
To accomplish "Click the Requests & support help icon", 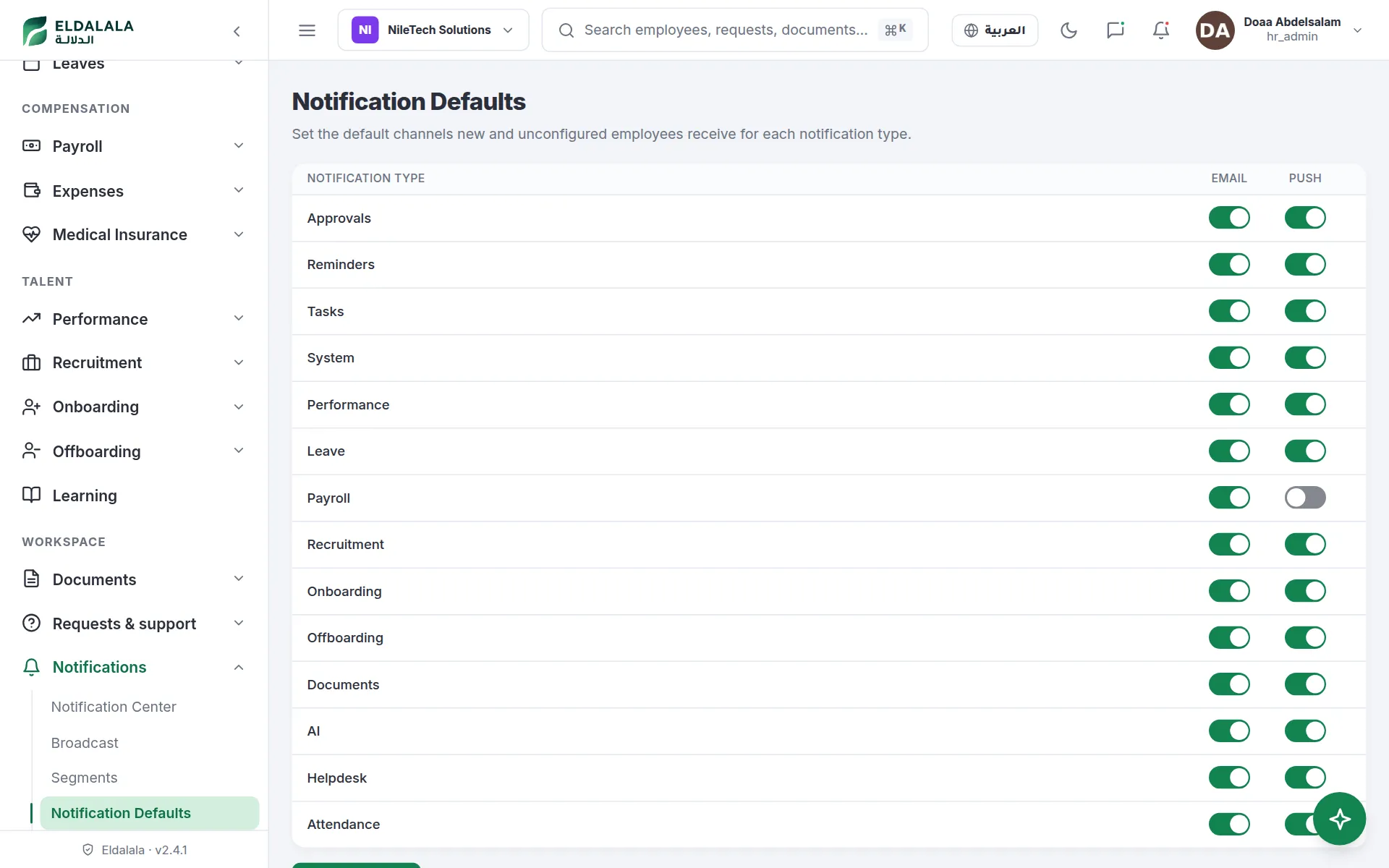I will point(31,623).
